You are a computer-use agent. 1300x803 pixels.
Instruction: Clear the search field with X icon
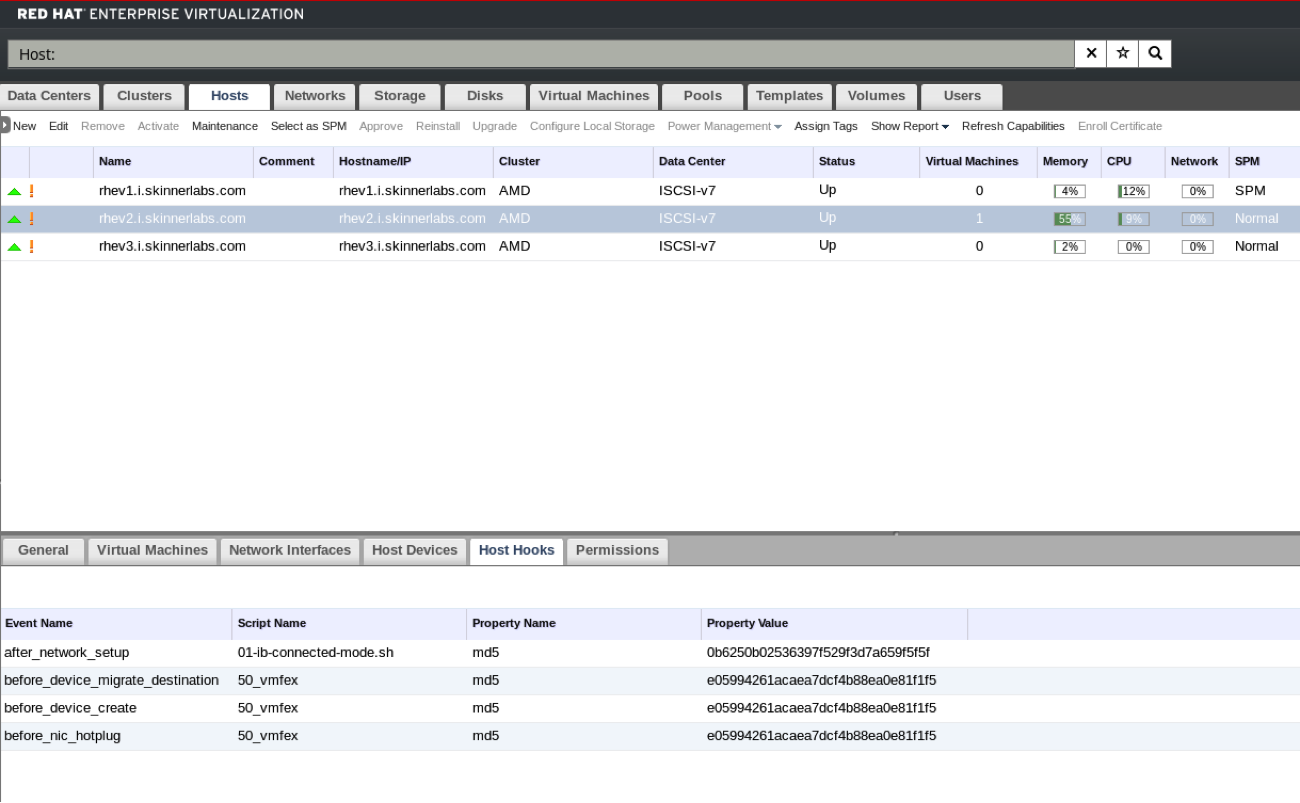coord(1091,54)
